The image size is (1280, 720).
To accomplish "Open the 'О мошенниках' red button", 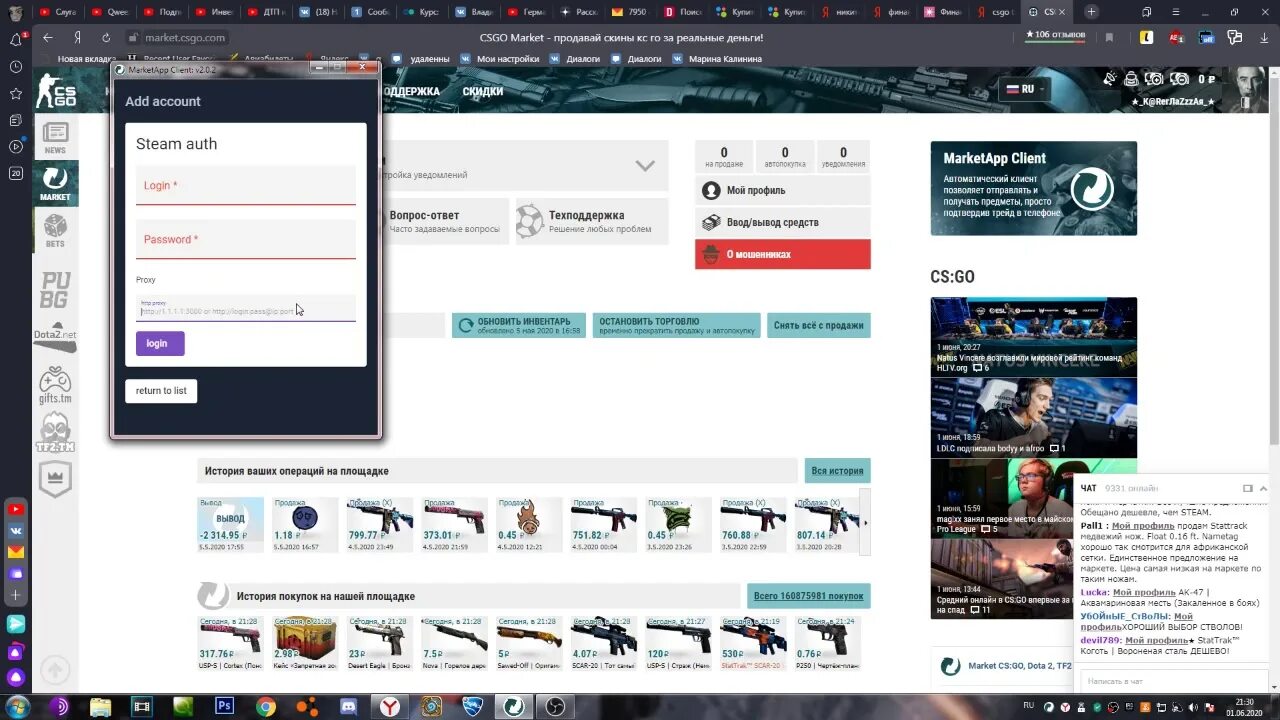I will pos(783,254).
